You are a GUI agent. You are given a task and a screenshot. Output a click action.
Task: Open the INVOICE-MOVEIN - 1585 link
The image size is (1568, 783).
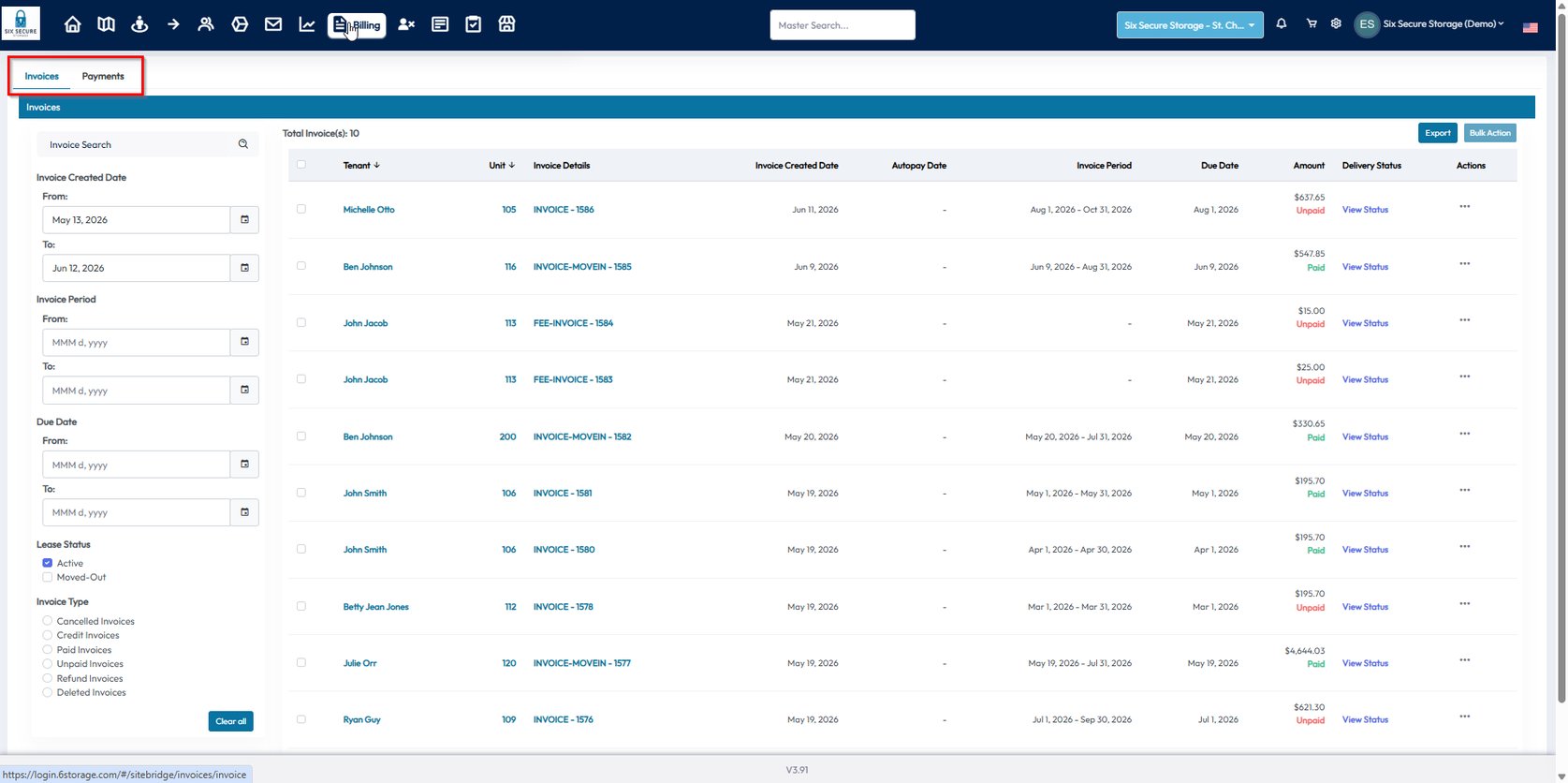[582, 267]
